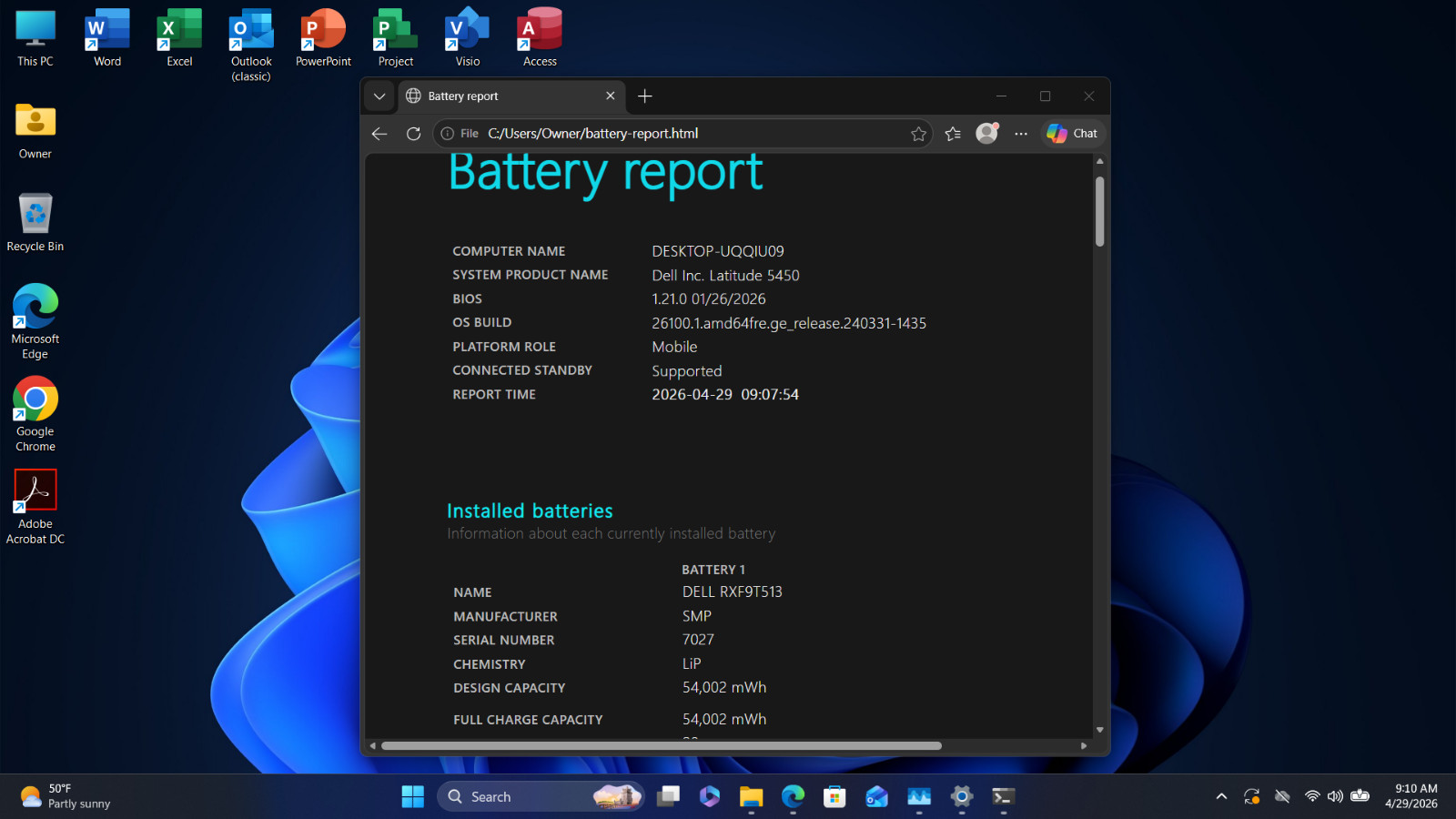Click the 'Battery report' page title
1456x819 pixels.
[x=605, y=175]
